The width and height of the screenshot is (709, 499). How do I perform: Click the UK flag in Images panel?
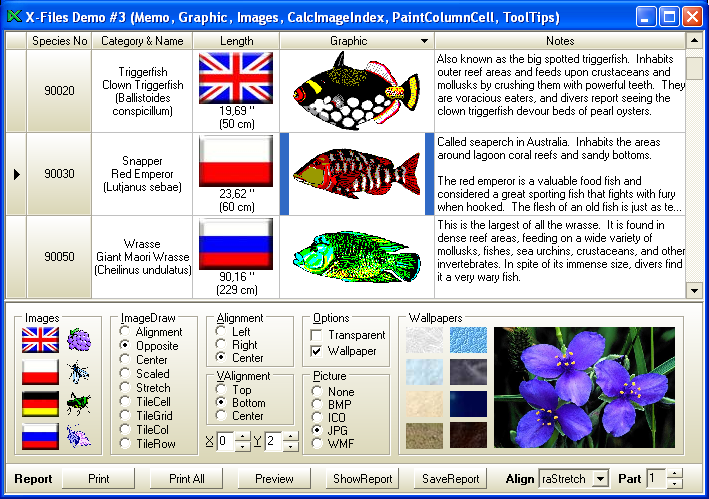39,341
